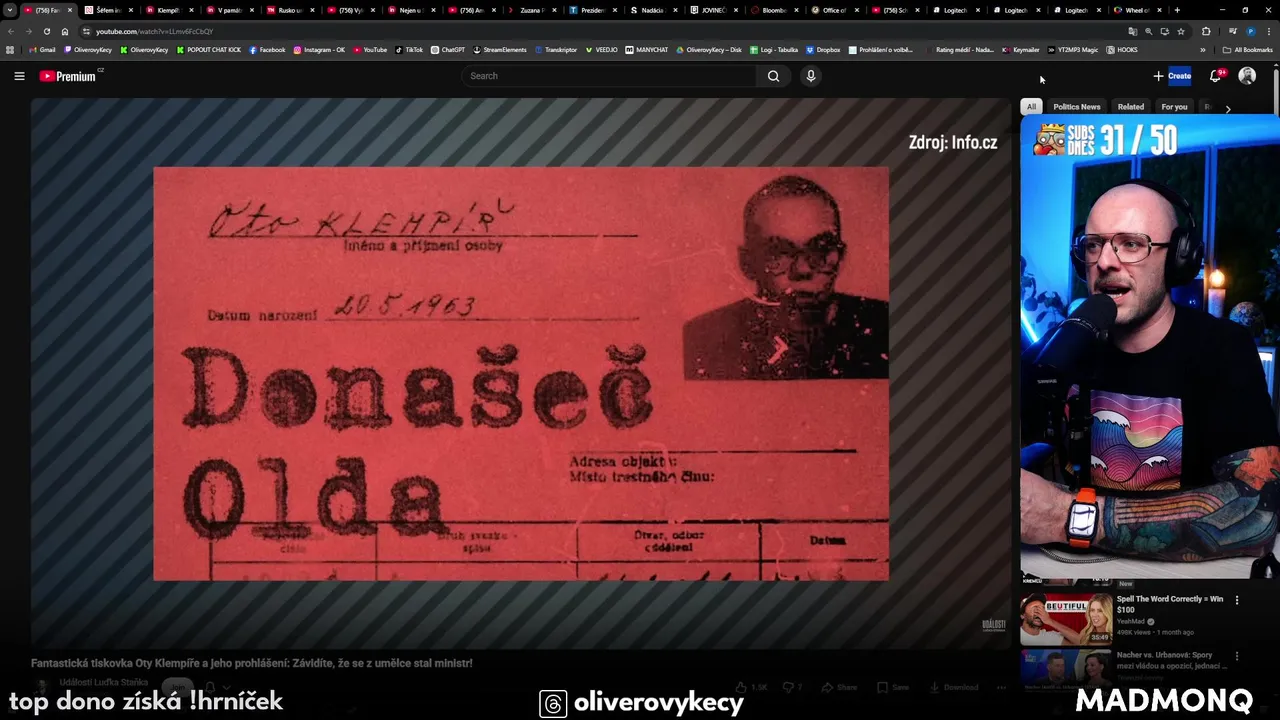Open the apps grid in bookmarks bar
Image resolution: width=1280 pixels, height=720 pixels.
(10, 50)
